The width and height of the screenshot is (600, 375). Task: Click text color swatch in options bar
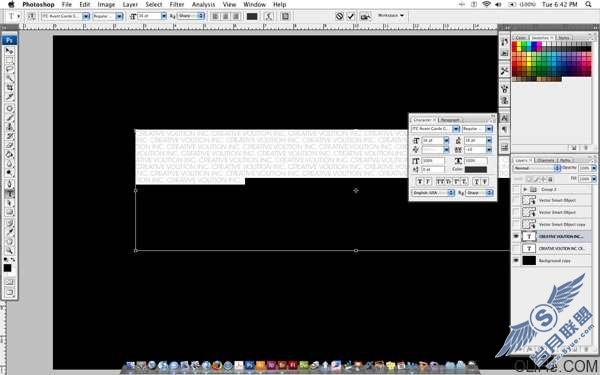pyautogui.click(x=252, y=16)
